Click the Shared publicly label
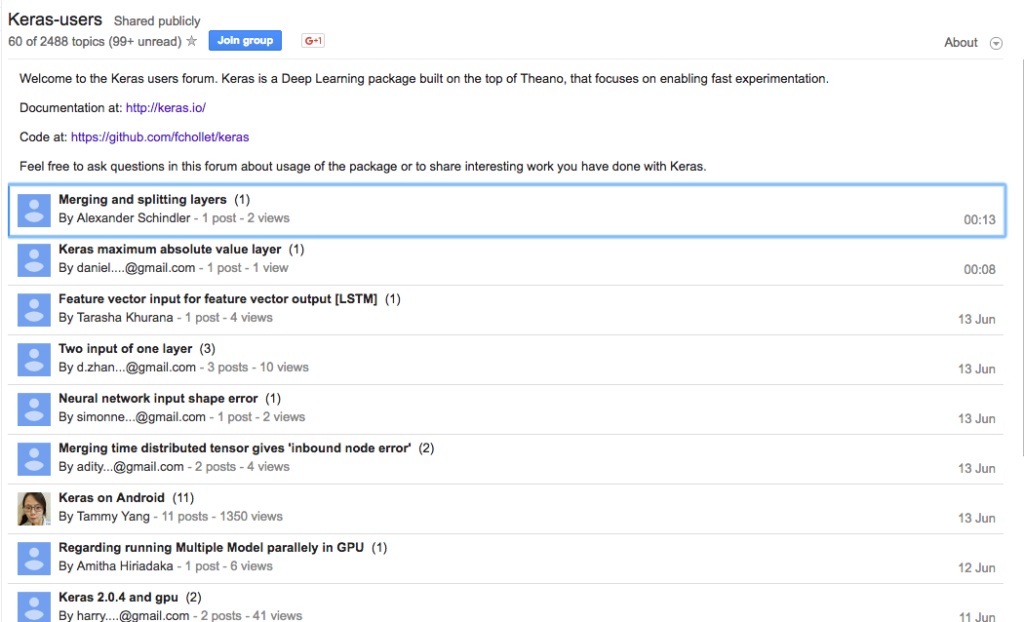Image resolution: width=1024 pixels, height=622 pixels. click(157, 21)
